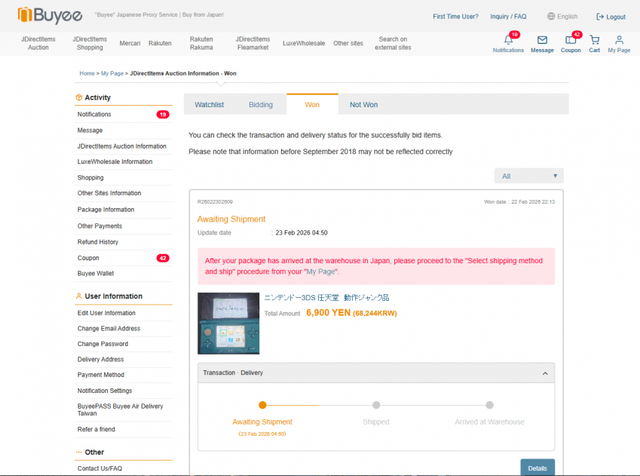
Task: Open Buyee Wallet in sidebar
Action: [96, 272]
